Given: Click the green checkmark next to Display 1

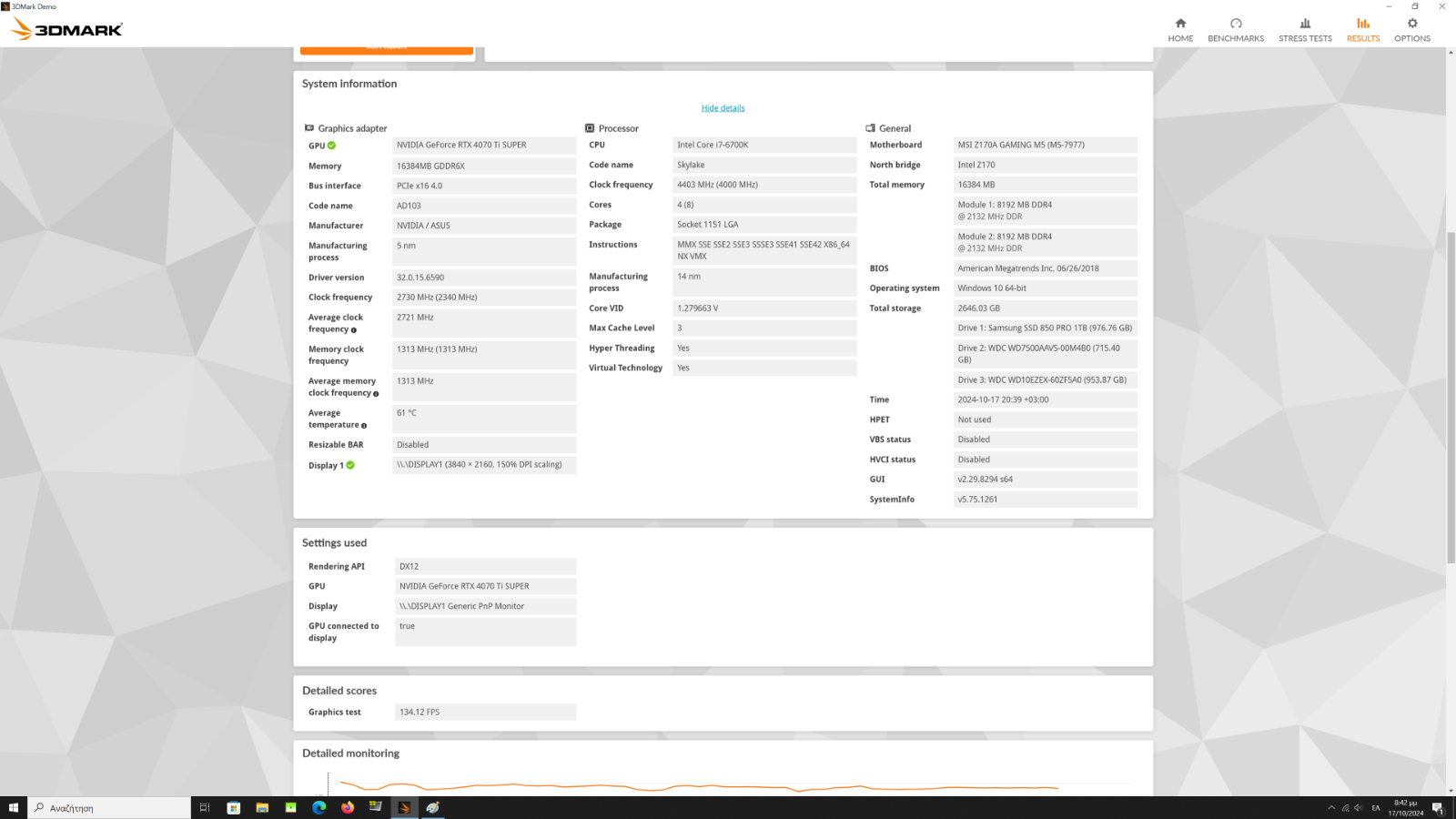Looking at the screenshot, I should click(x=350, y=465).
